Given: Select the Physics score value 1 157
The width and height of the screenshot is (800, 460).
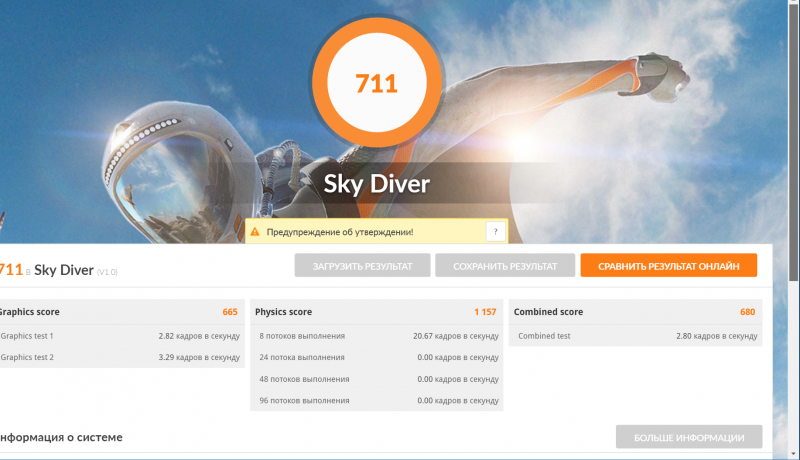Looking at the screenshot, I should click(x=485, y=312).
